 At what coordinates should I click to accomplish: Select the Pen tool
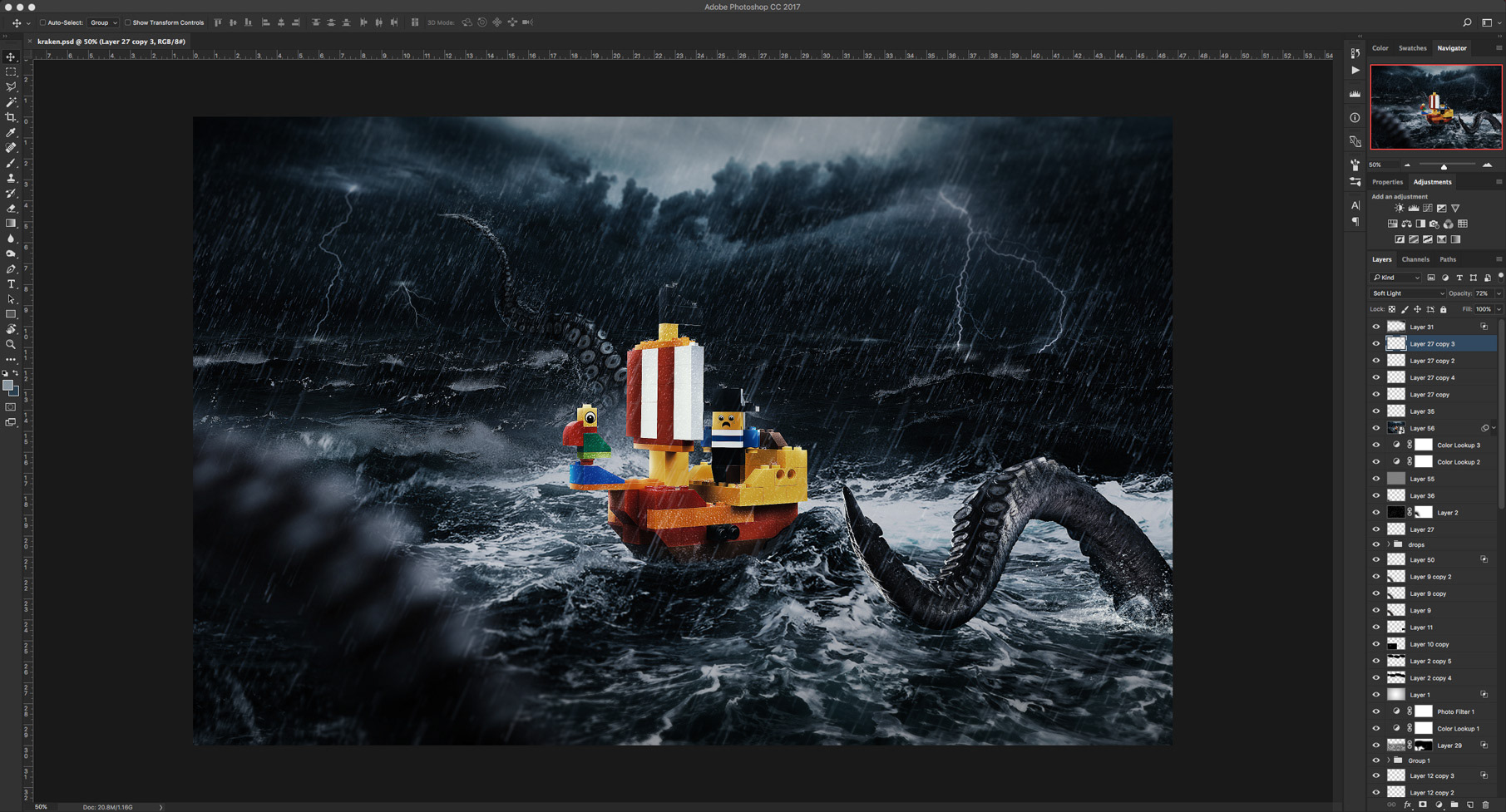coord(11,269)
